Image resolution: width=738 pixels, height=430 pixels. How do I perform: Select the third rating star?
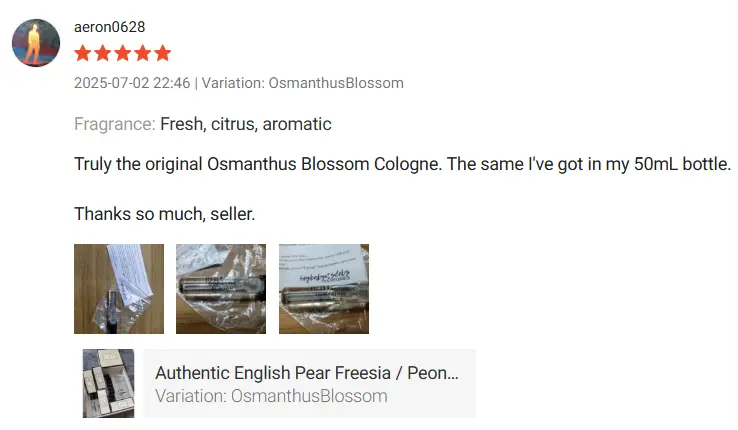coord(122,53)
